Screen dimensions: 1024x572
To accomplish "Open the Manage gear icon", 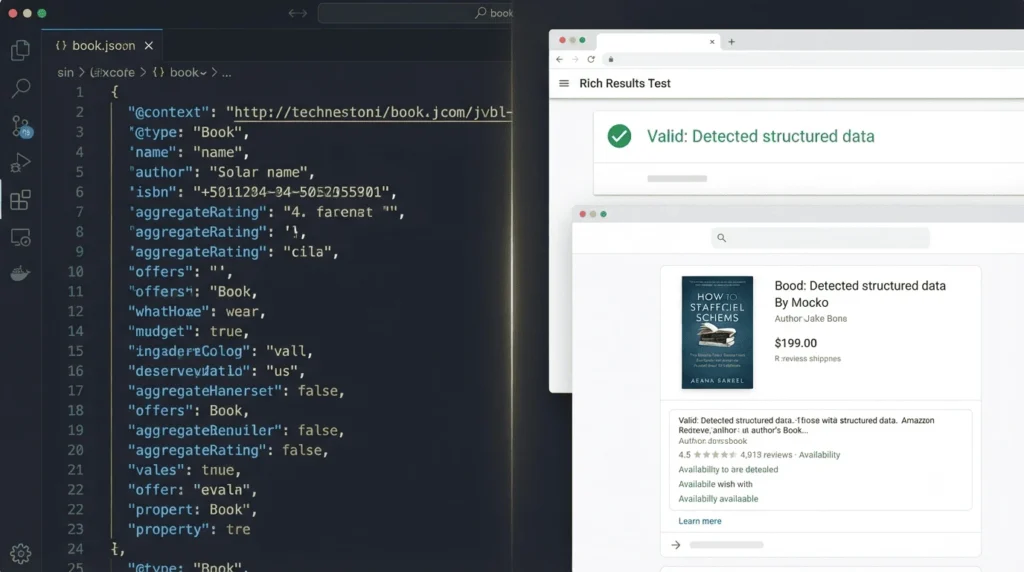I will [20, 554].
